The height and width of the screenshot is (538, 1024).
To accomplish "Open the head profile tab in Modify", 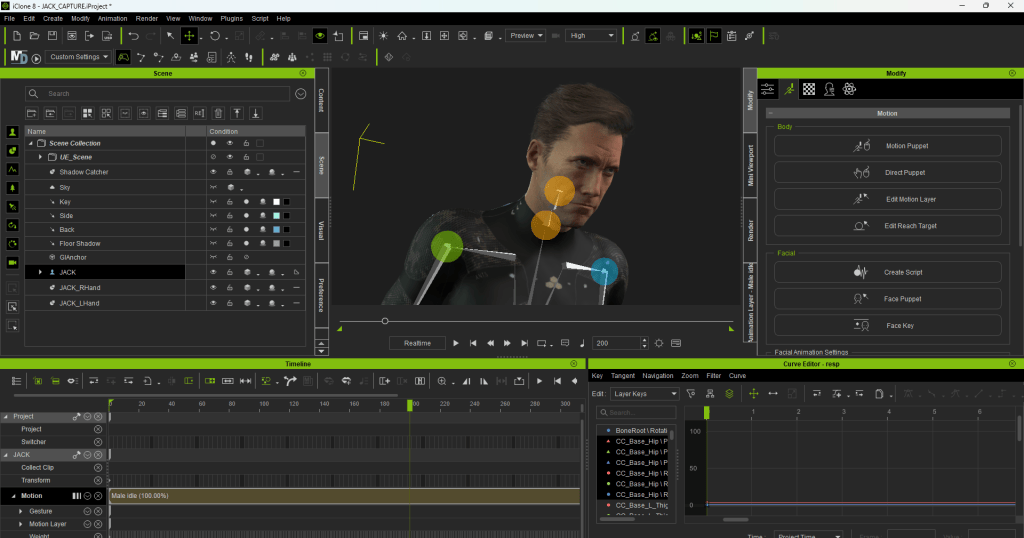I will (x=829, y=89).
